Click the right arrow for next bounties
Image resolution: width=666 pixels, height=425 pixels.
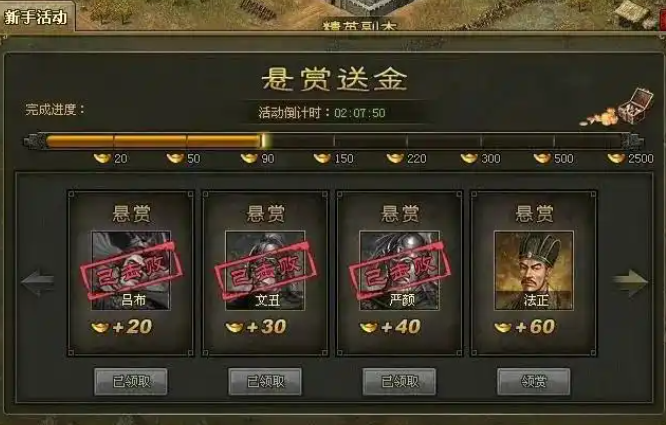(x=630, y=282)
